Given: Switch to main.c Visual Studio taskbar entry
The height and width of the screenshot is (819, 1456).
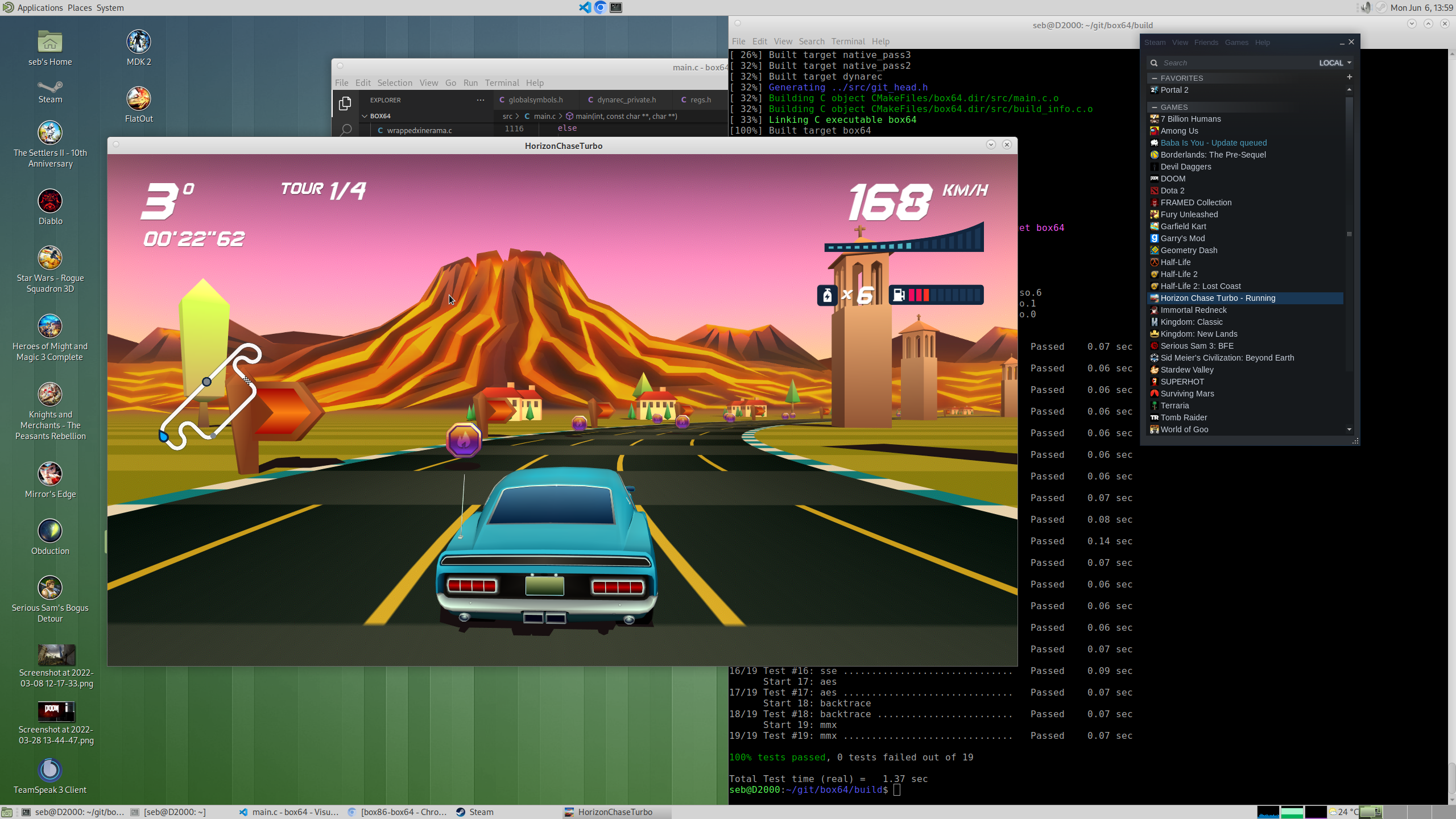Looking at the screenshot, I should [289, 812].
